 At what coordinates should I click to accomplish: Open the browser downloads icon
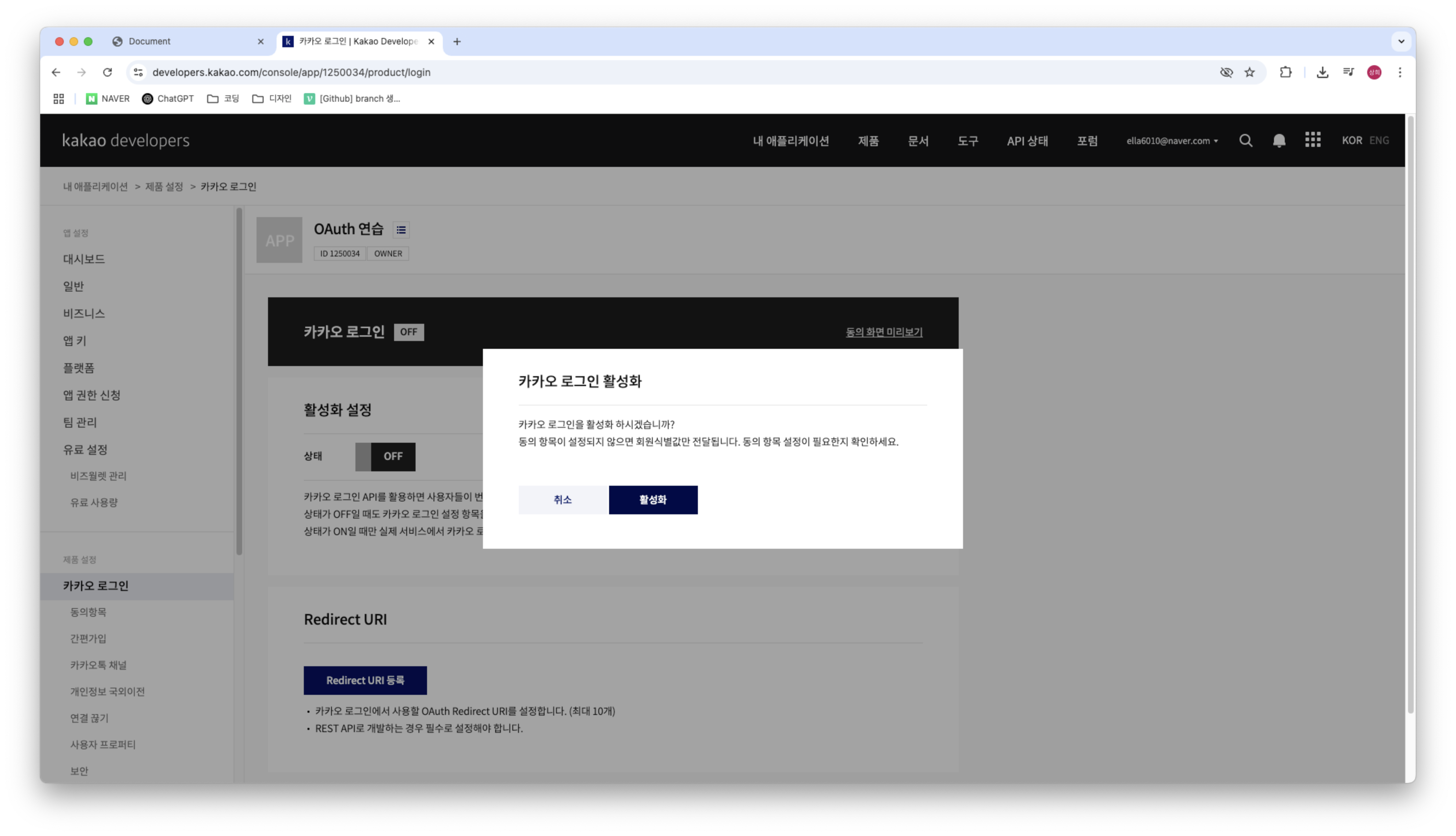1322,72
